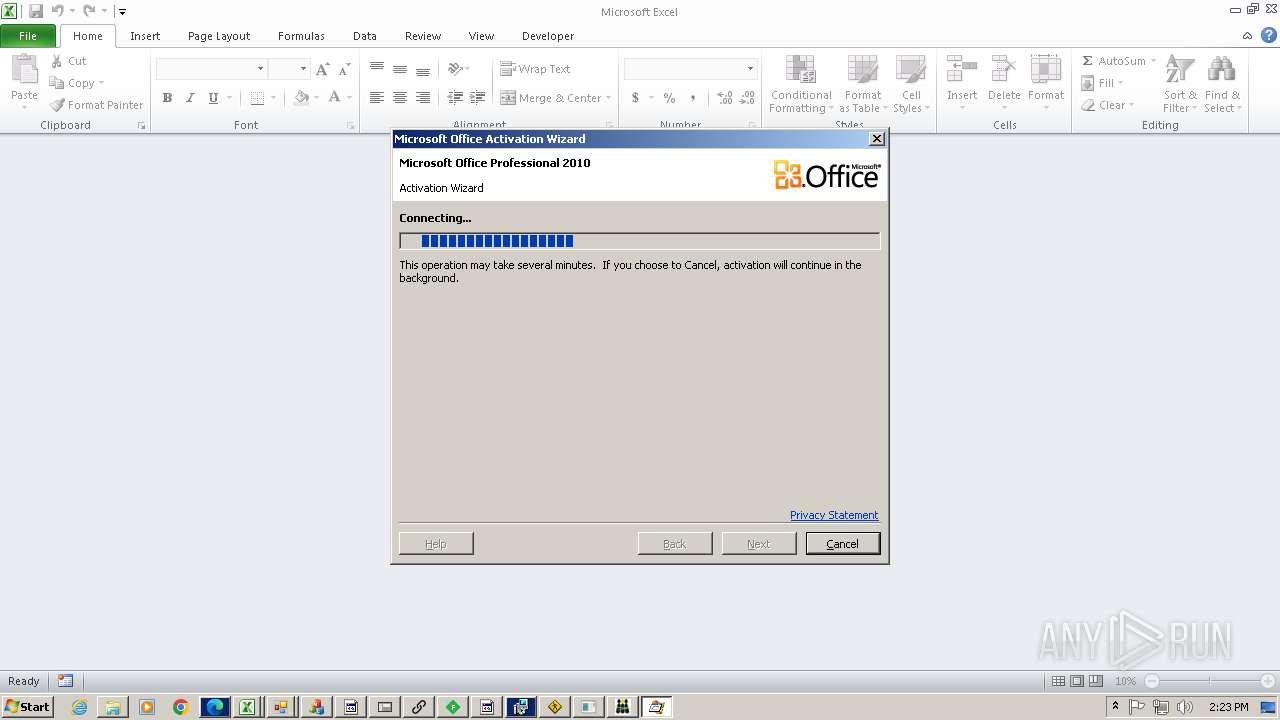Image resolution: width=1280 pixels, height=720 pixels.
Task: Click the volume speaker tray icon
Action: pyautogui.click(x=1185, y=707)
